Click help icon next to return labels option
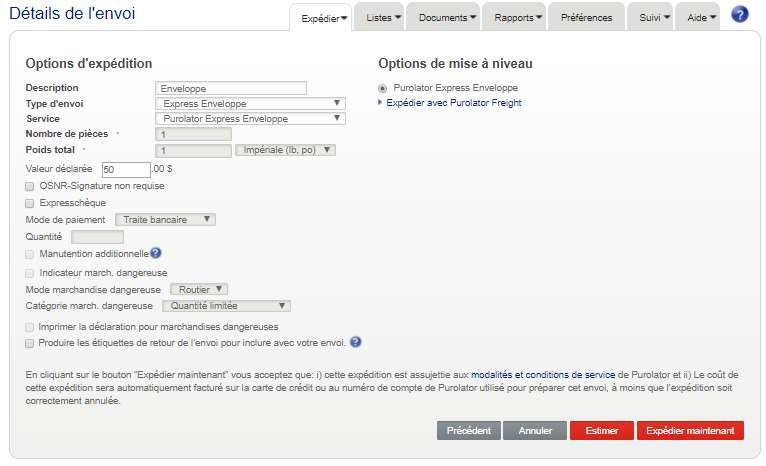The height and width of the screenshot is (466, 766). pyautogui.click(x=355, y=342)
